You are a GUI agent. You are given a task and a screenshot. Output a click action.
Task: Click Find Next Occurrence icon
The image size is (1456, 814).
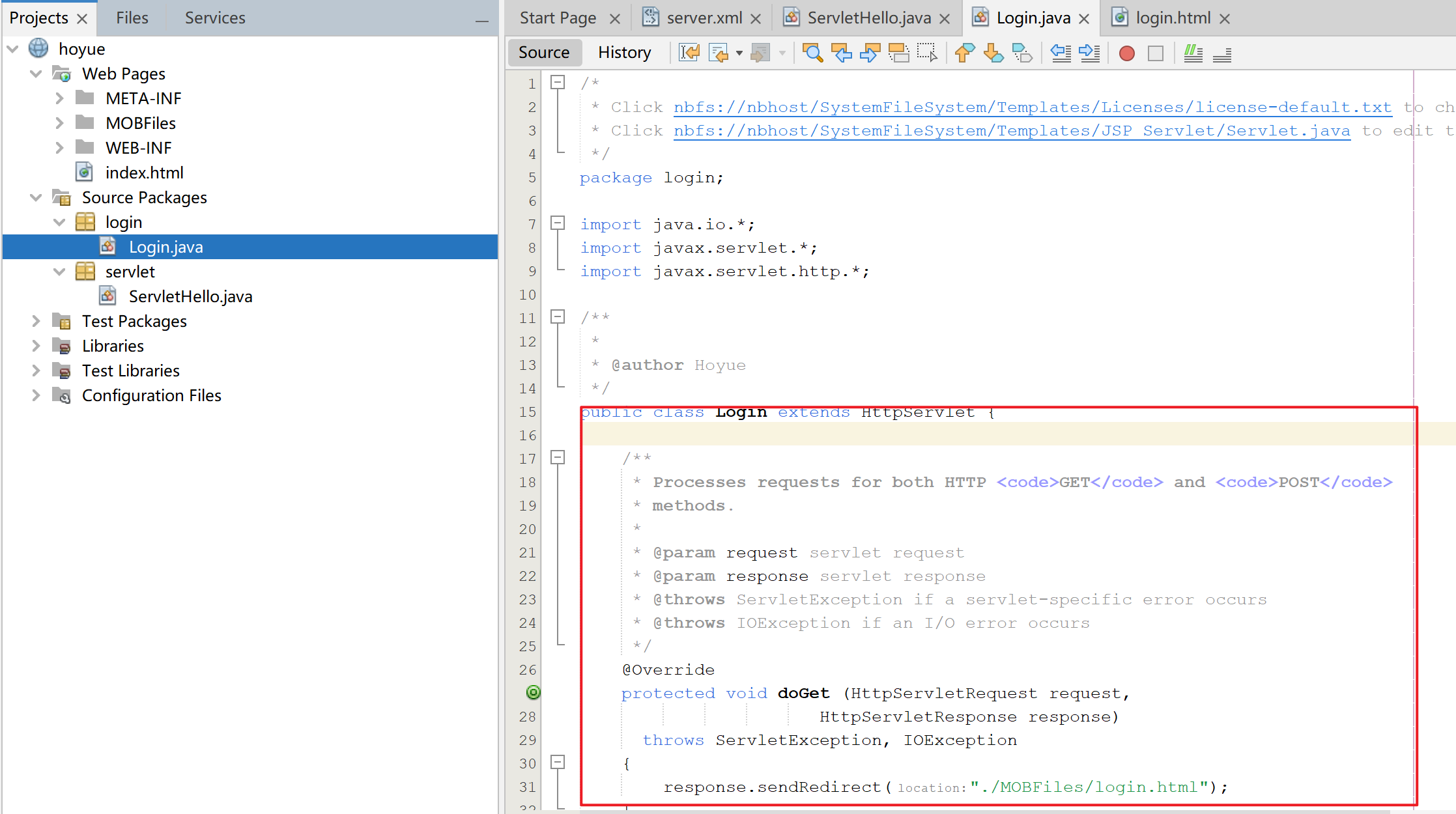point(870,53)
